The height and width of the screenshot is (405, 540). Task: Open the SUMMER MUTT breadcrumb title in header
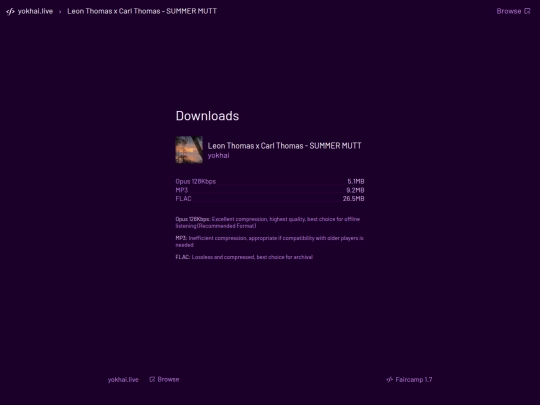(x=142, y=11)
